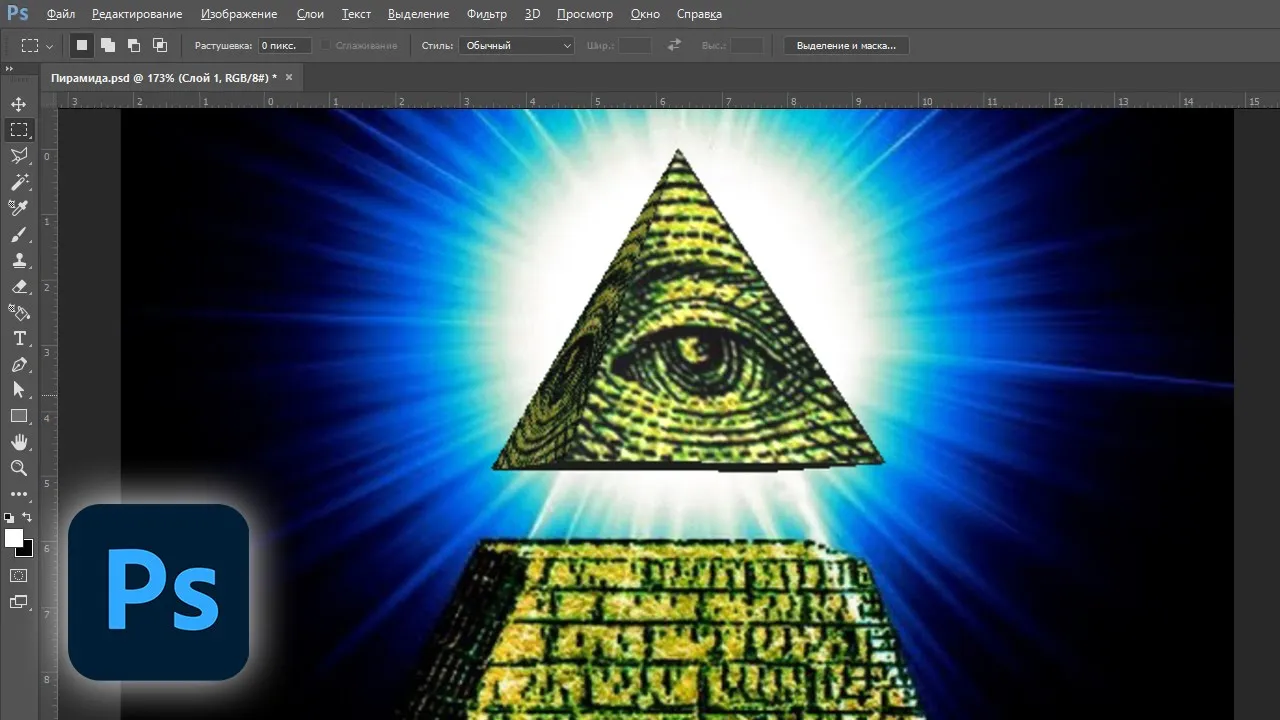Select the Pen tool
This screenshot has width=1280, height=720.
(19, 364)
